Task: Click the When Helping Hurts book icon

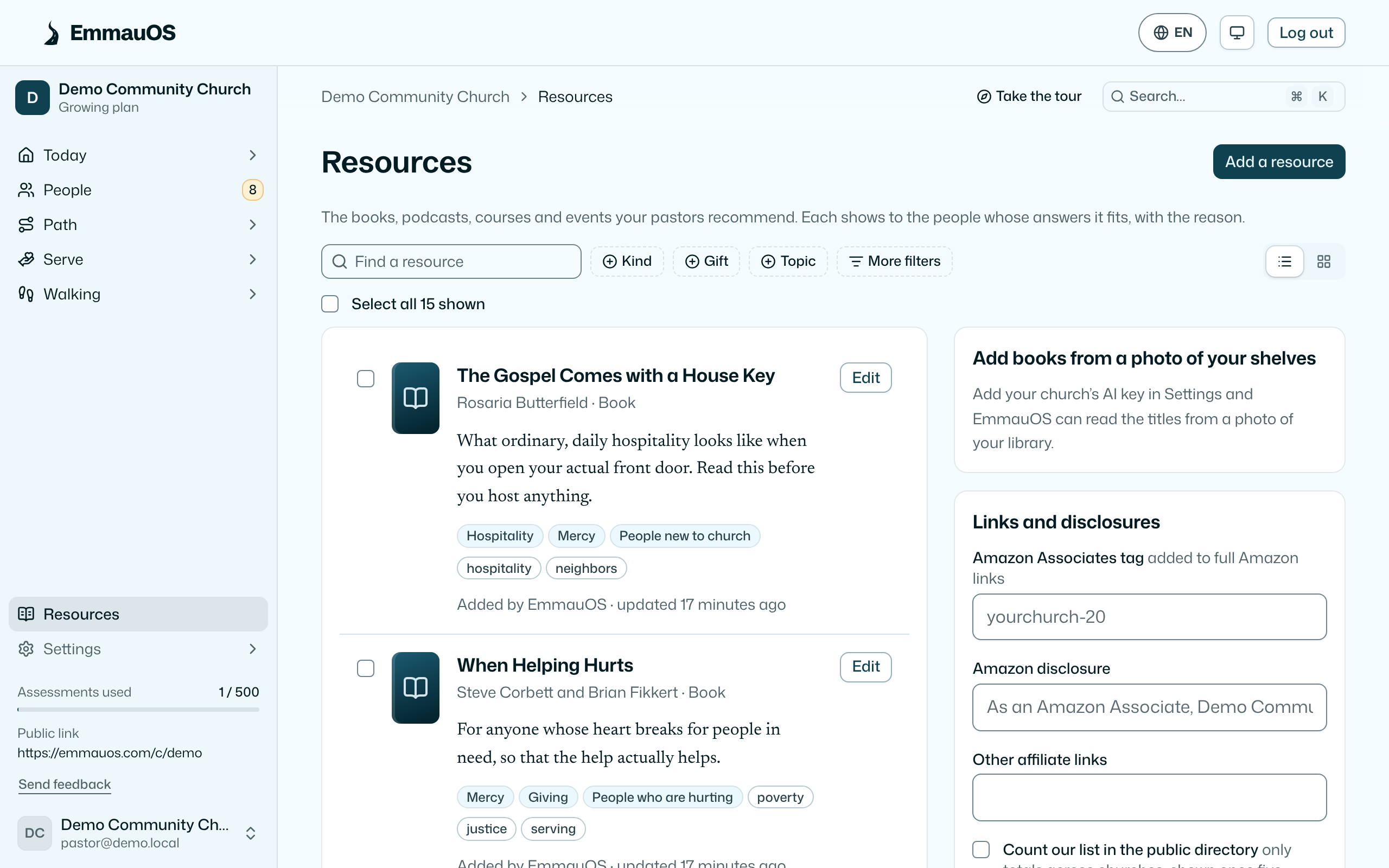Action: pyautogui.click(x=416, y=688)
